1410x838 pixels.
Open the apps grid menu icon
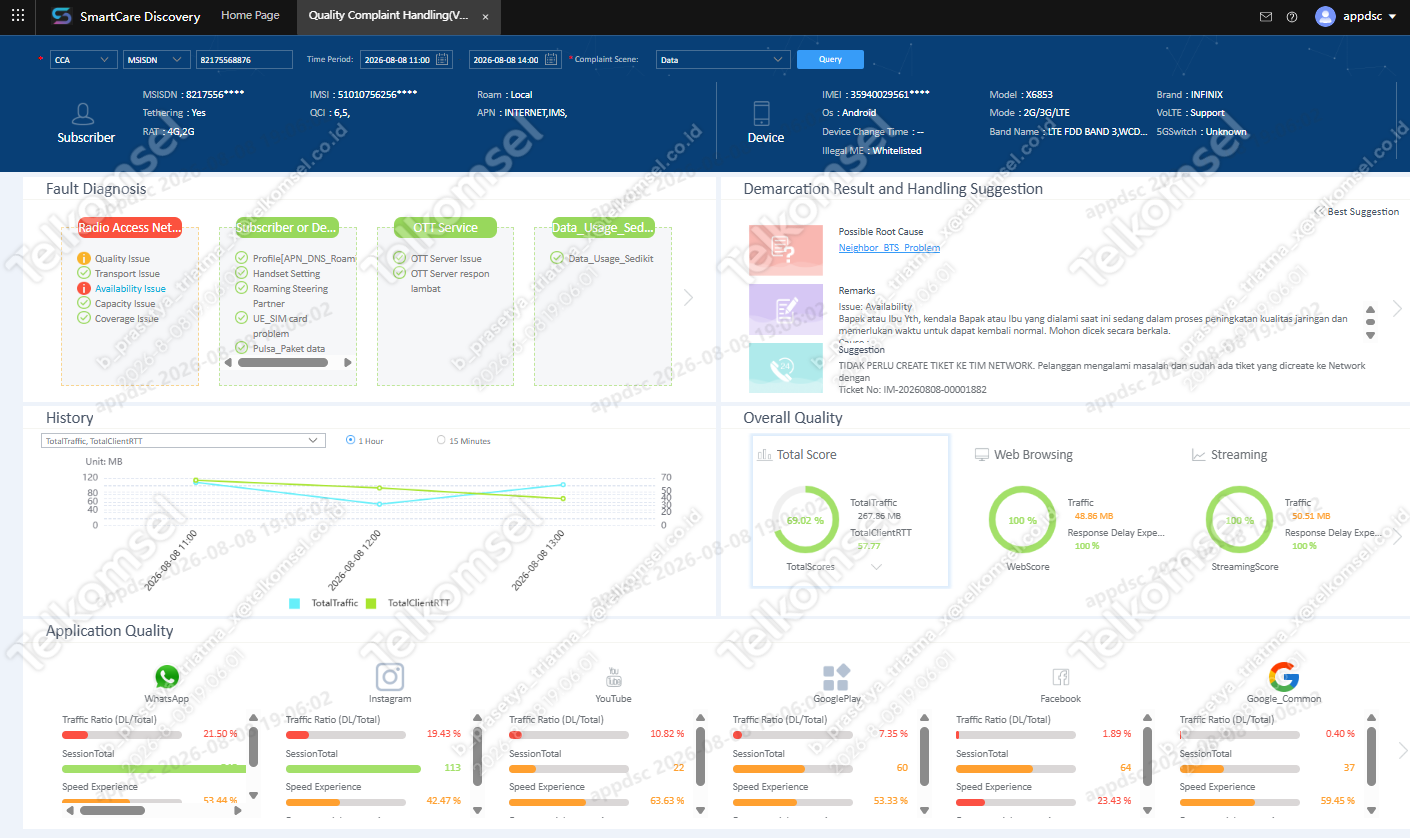pyautogui.click(x=17, y=16)
